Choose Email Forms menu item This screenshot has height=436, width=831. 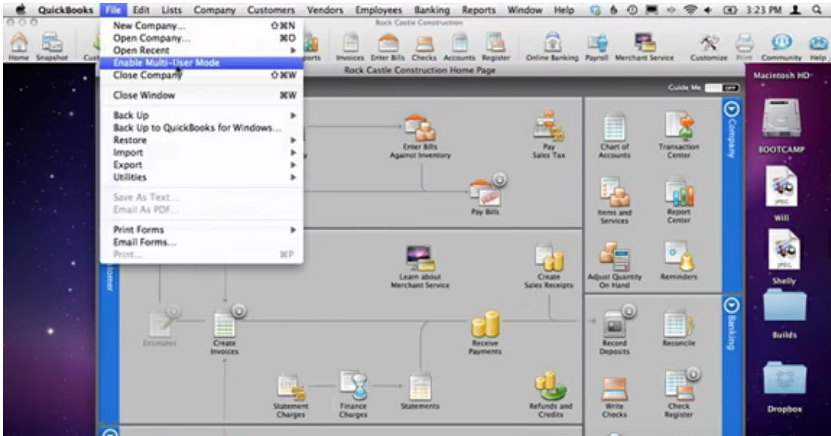(x=201, y=242)
